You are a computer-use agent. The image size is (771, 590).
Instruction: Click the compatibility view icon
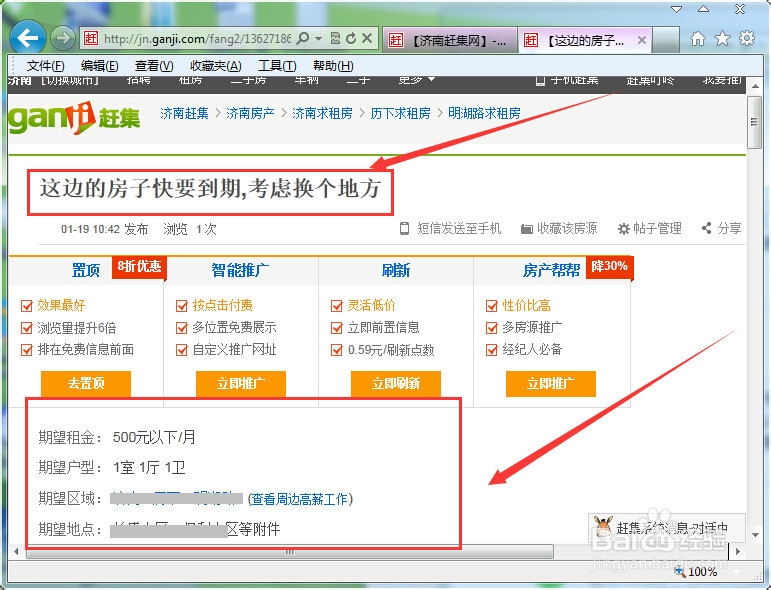(335, 38)
